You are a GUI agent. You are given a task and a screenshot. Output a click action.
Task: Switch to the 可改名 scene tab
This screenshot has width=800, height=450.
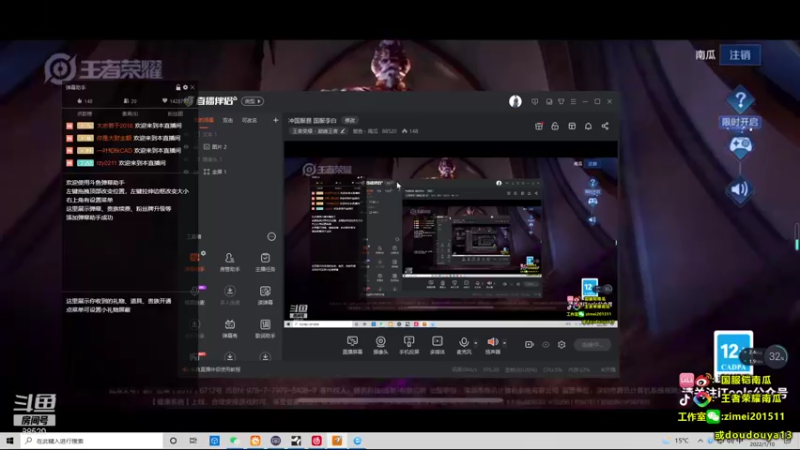coord(249,120)
